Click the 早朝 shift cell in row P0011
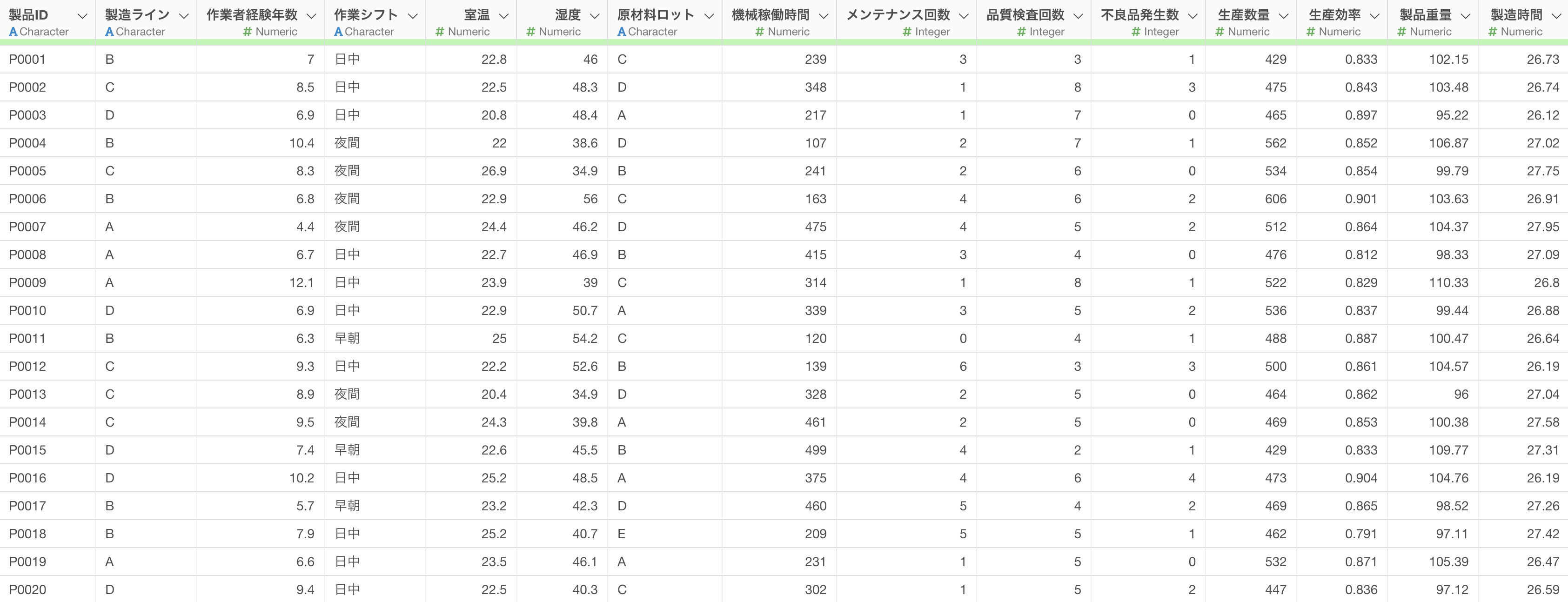The height and width of the screenshot is (602, 1568). [375, 338]
